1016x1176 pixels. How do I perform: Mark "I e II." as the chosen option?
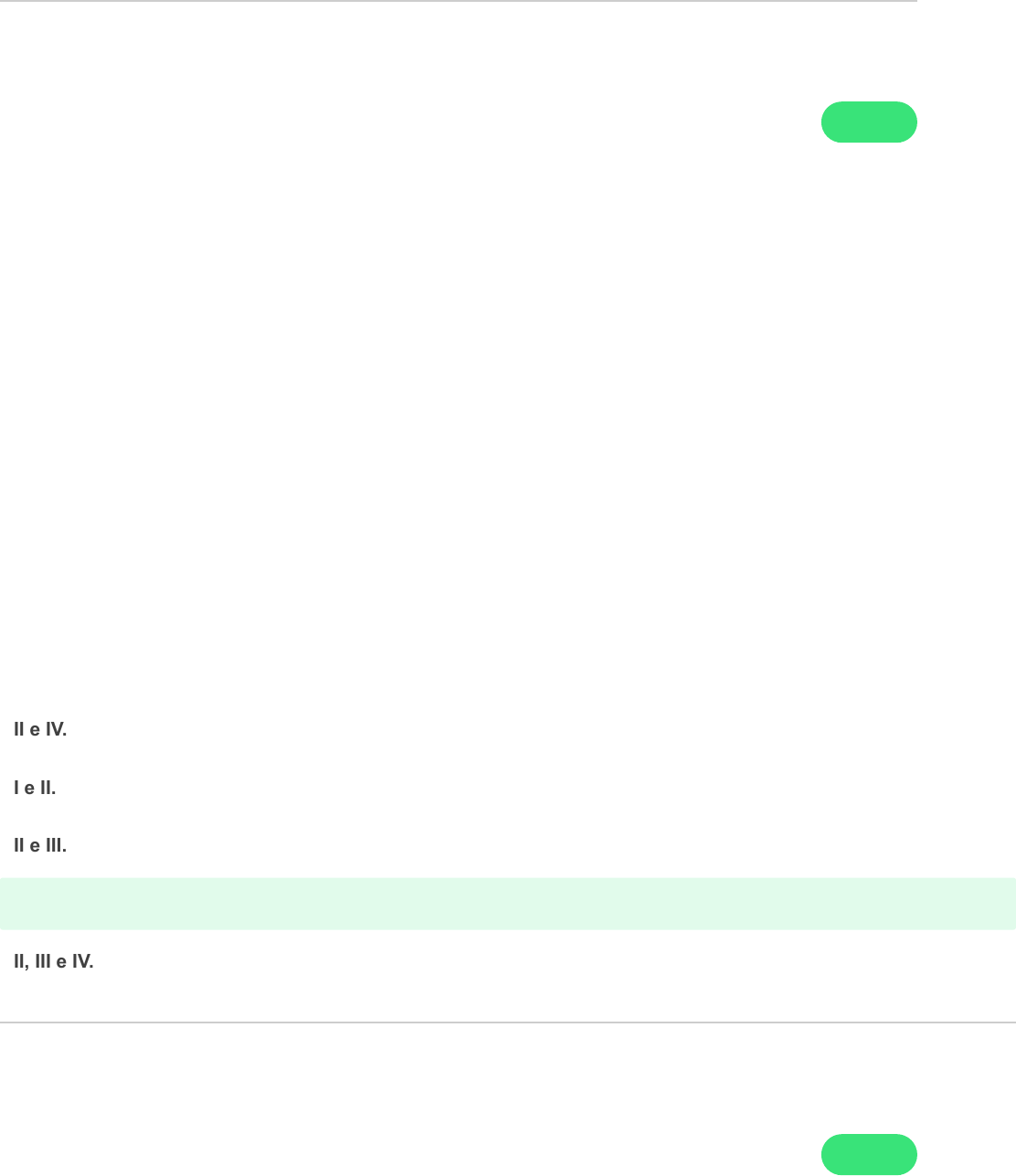tap(35, 788)
